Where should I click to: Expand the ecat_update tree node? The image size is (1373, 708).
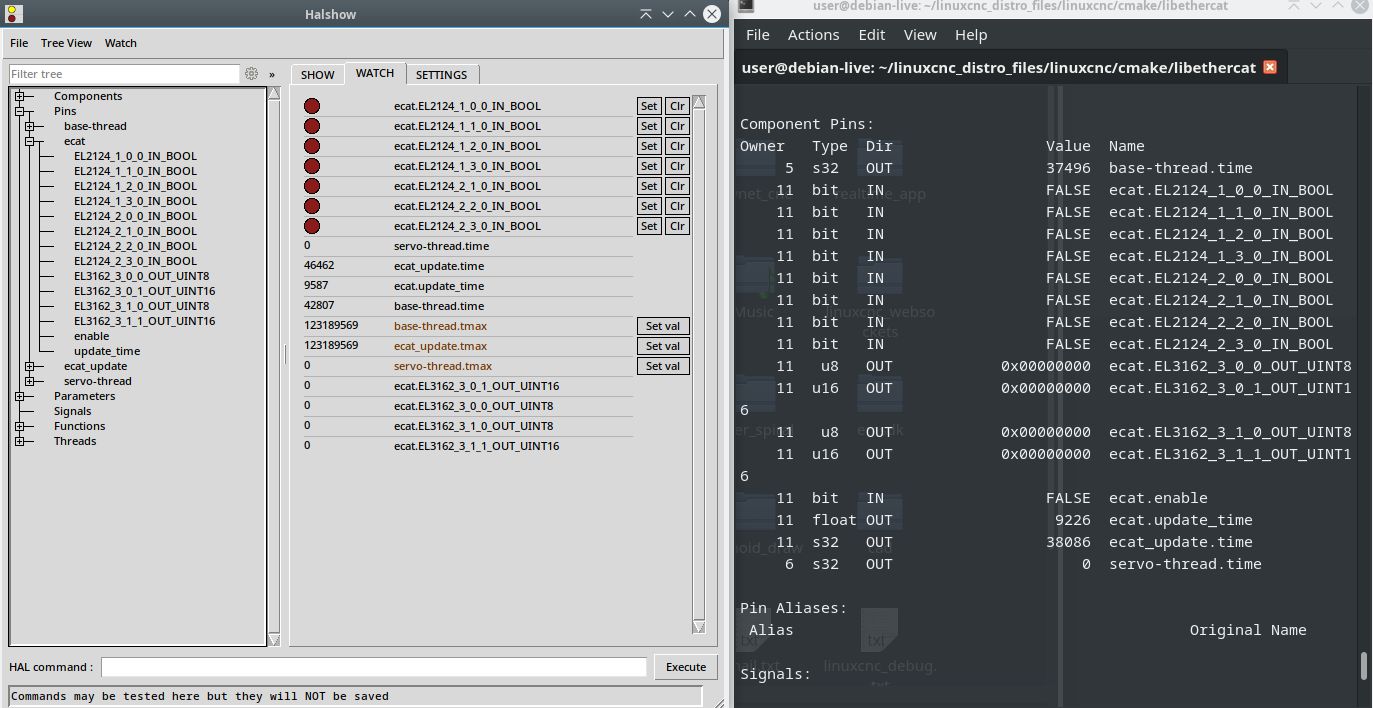29,366
